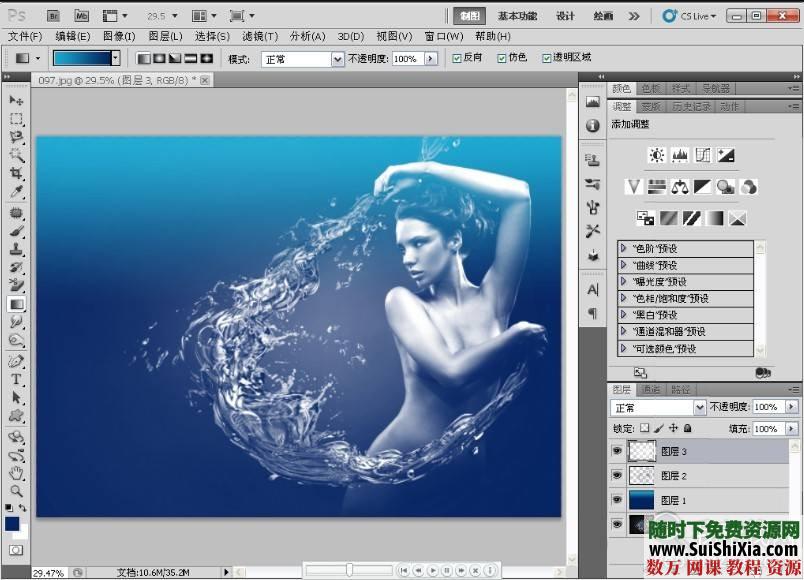Image resolution: width=804 pixels, height=580 pixels.
Task: Click the foreground color swatch
Action: click(x=12, y=522)
